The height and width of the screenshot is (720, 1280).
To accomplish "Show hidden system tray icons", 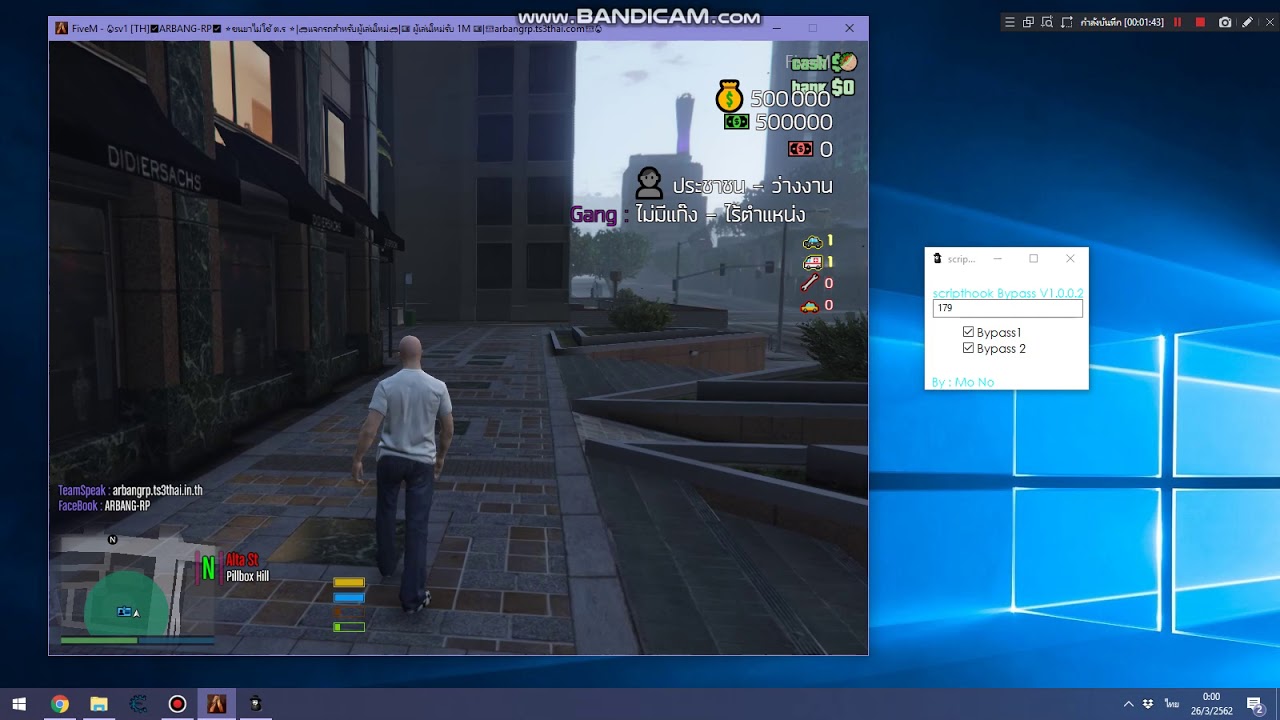I will point(1129,704).
